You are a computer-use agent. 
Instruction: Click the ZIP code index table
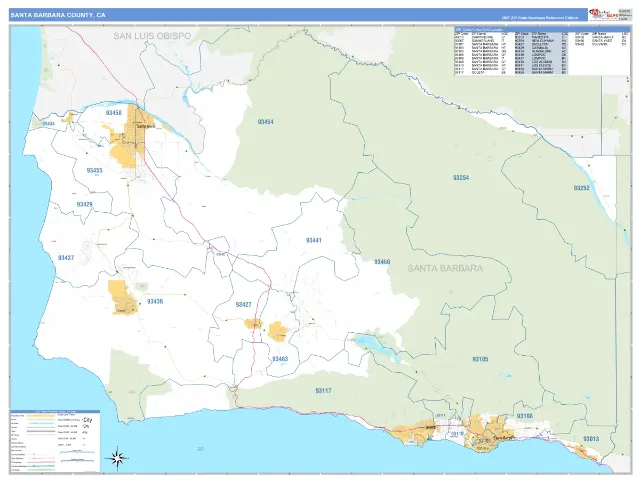[542, 51]
